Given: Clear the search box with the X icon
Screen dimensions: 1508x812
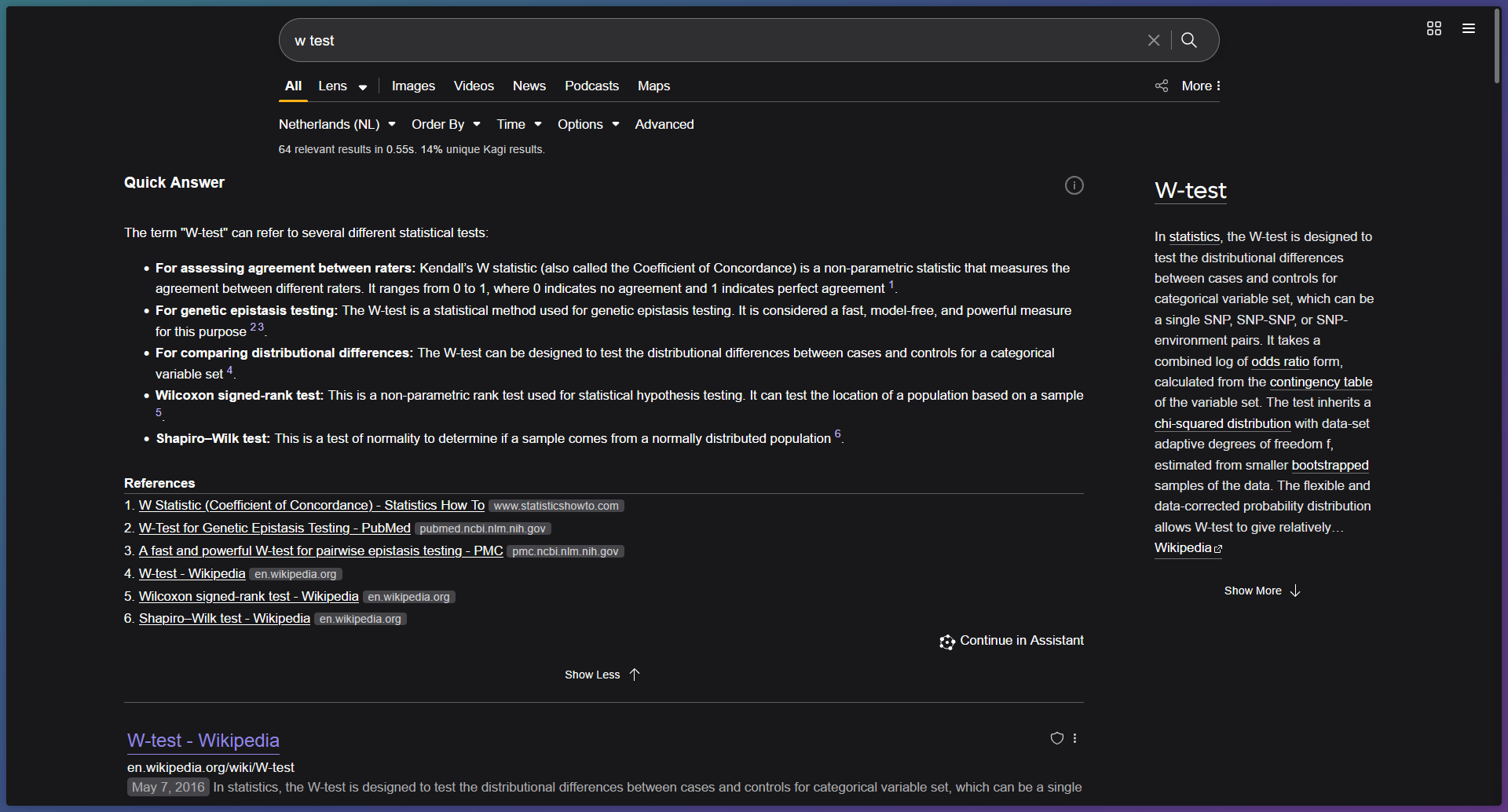Looking at the screenshot, I should pyautogui.click(x=1153, y=40).
